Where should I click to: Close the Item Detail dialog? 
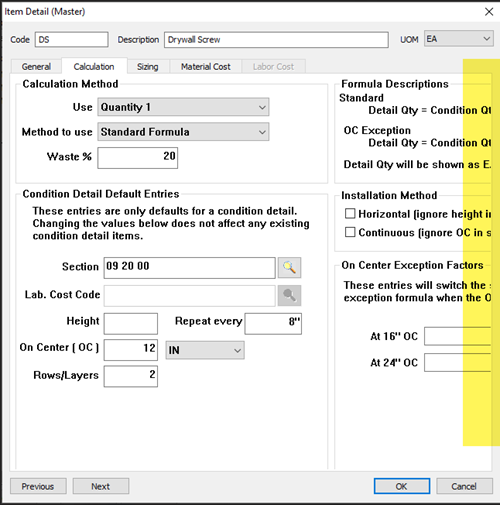click(489, 12)
